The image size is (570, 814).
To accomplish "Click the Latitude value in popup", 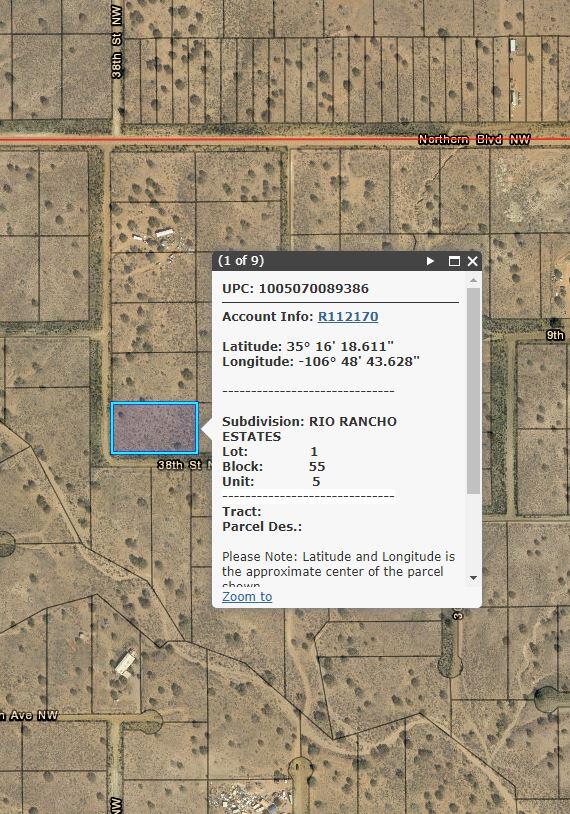I will tap(340, 346).
